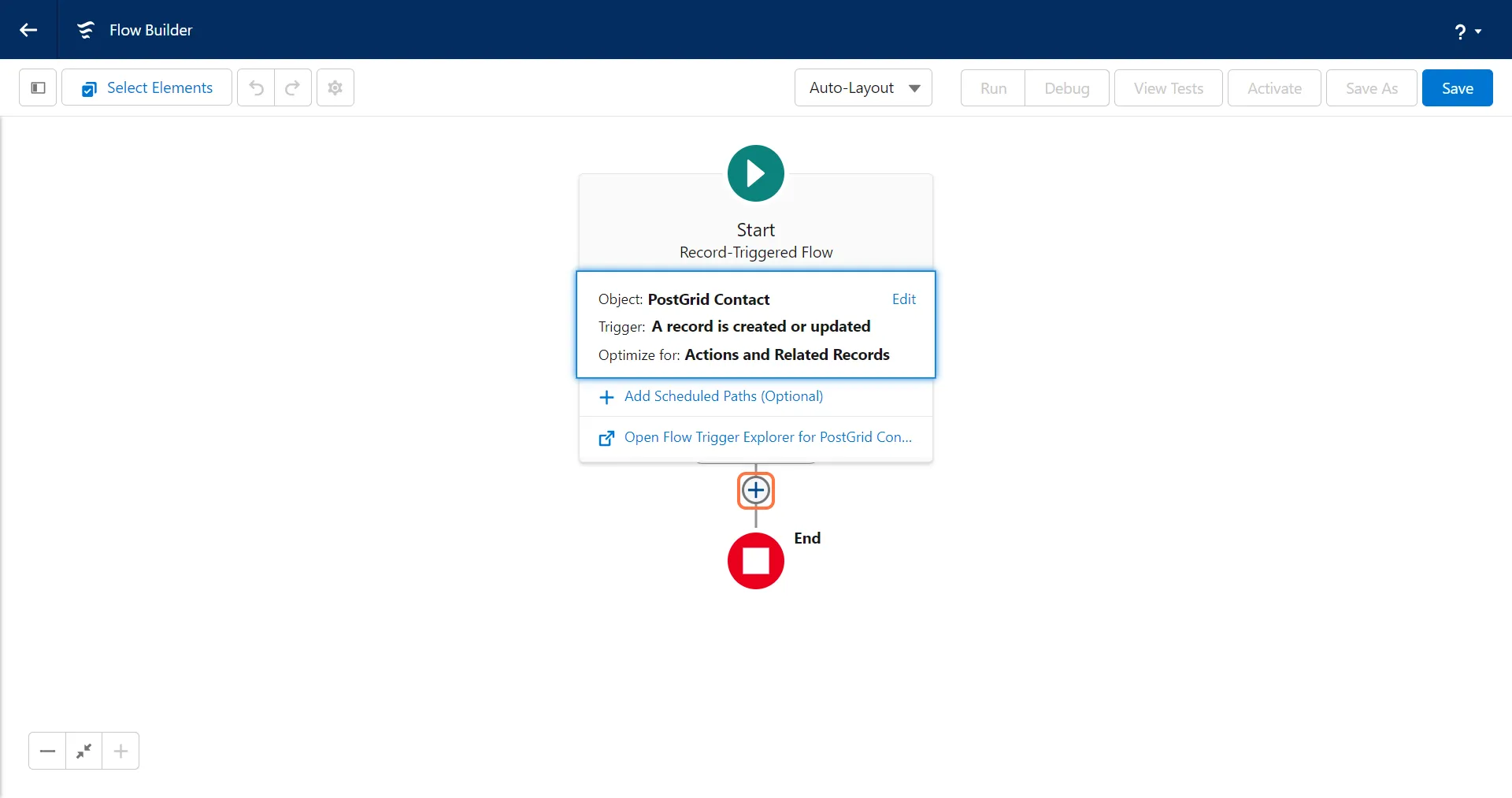Open Flow Trigger Explorer link
Viewport: 1512px width, 798px height.
[x=767, y=437]
